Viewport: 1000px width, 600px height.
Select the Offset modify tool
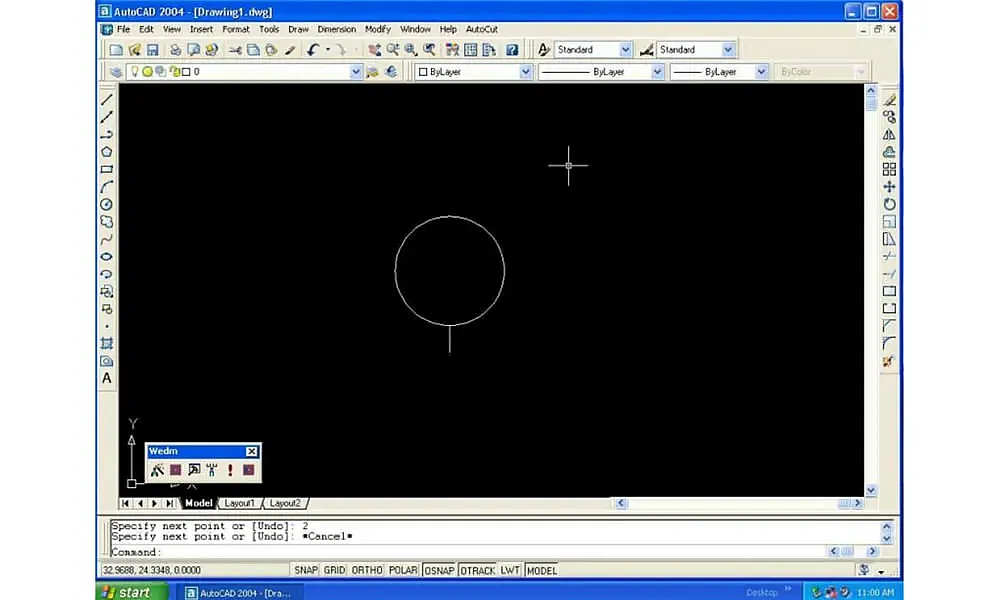[x=889, y=152]
